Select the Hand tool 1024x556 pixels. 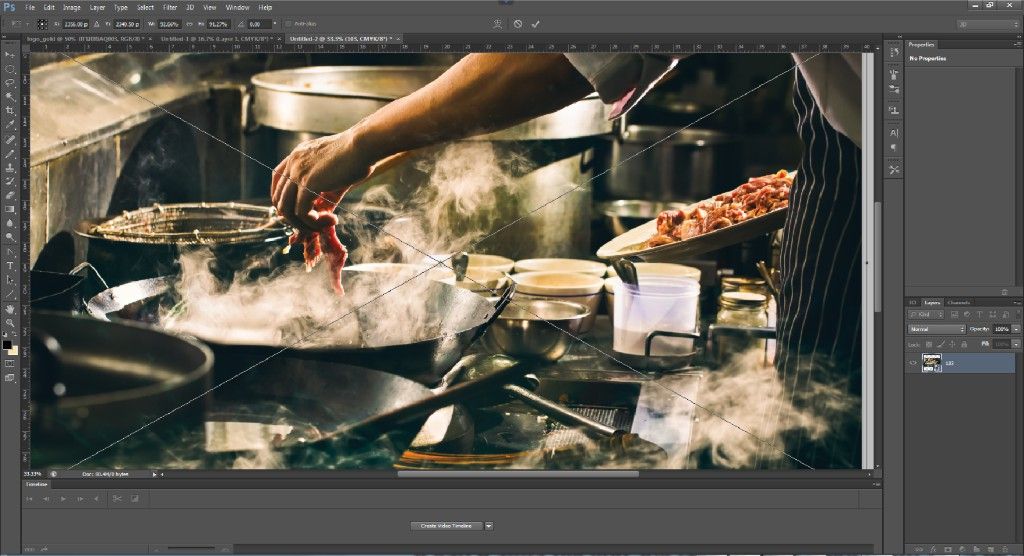[x=10, y=308]
